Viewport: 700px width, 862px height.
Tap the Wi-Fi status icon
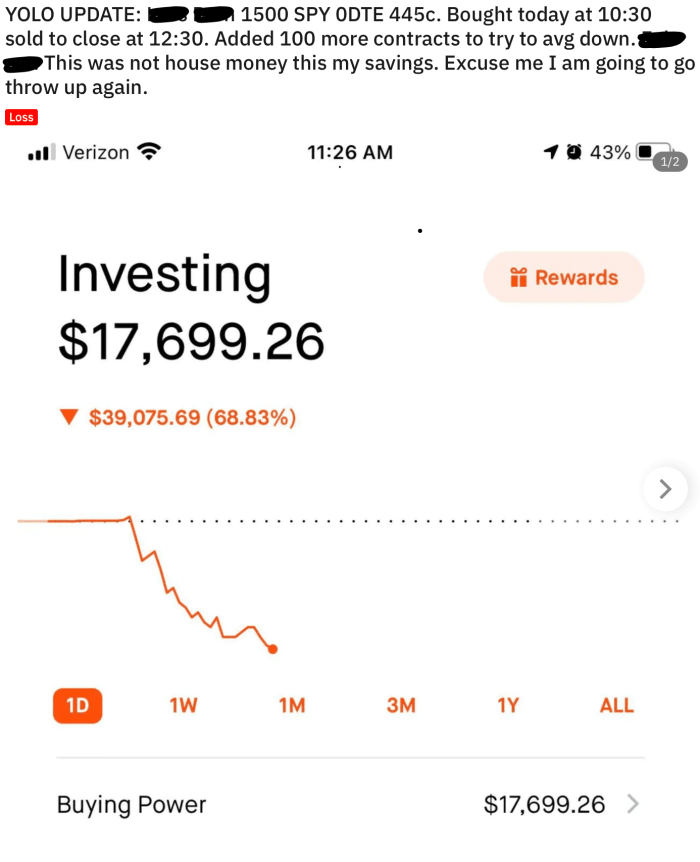pyautogui.click(x=149, y=152)
